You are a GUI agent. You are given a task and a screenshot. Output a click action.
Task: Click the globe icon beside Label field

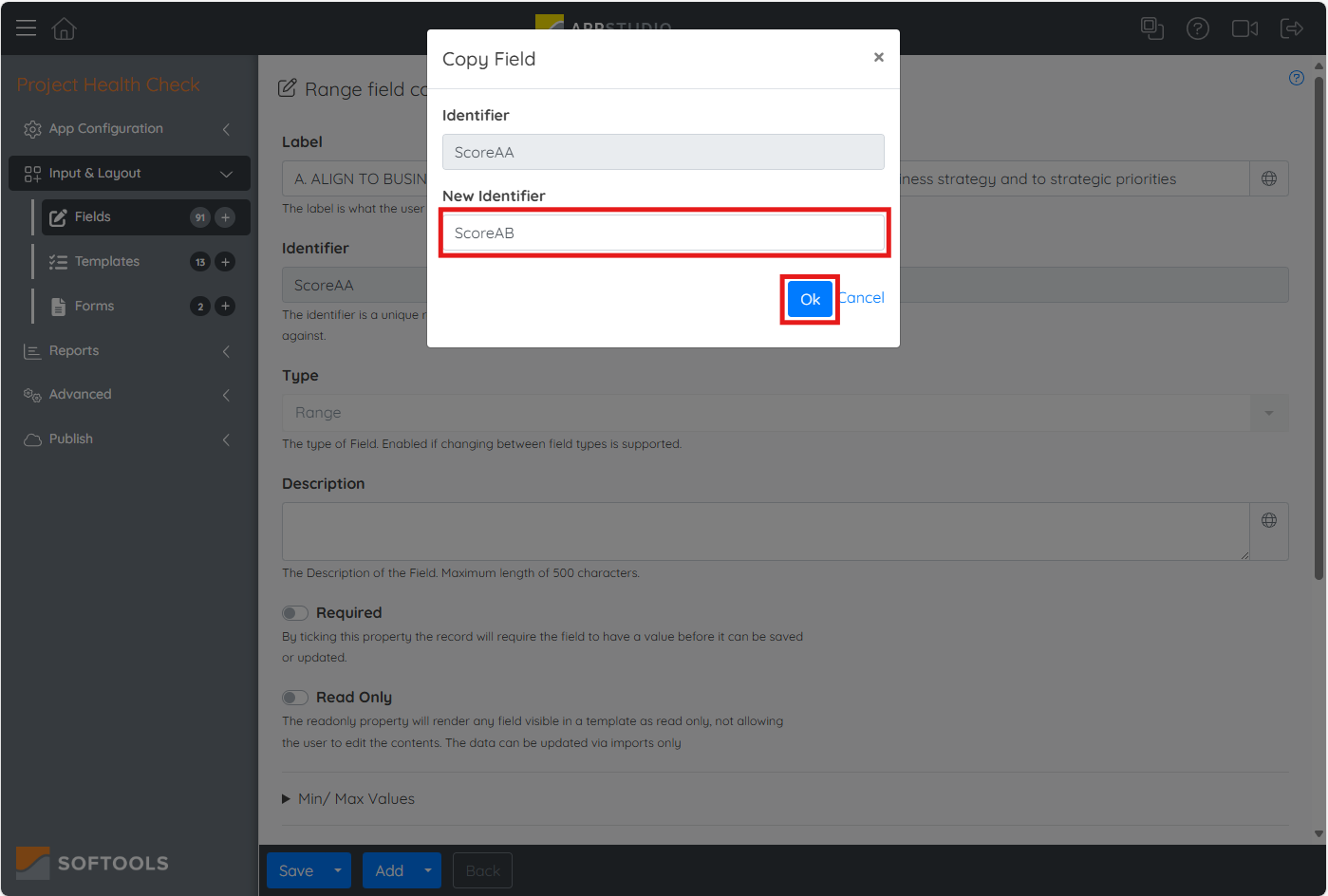(1269, 178)
